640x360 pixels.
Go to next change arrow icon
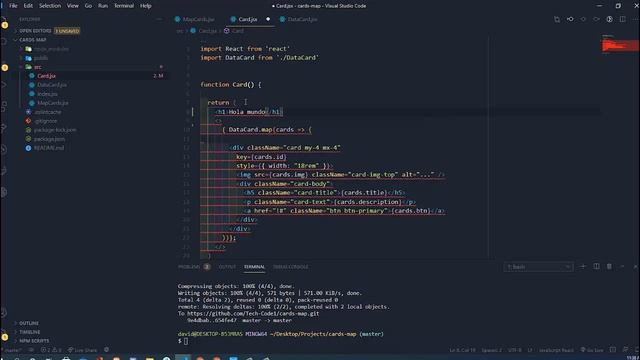(596, 19)
